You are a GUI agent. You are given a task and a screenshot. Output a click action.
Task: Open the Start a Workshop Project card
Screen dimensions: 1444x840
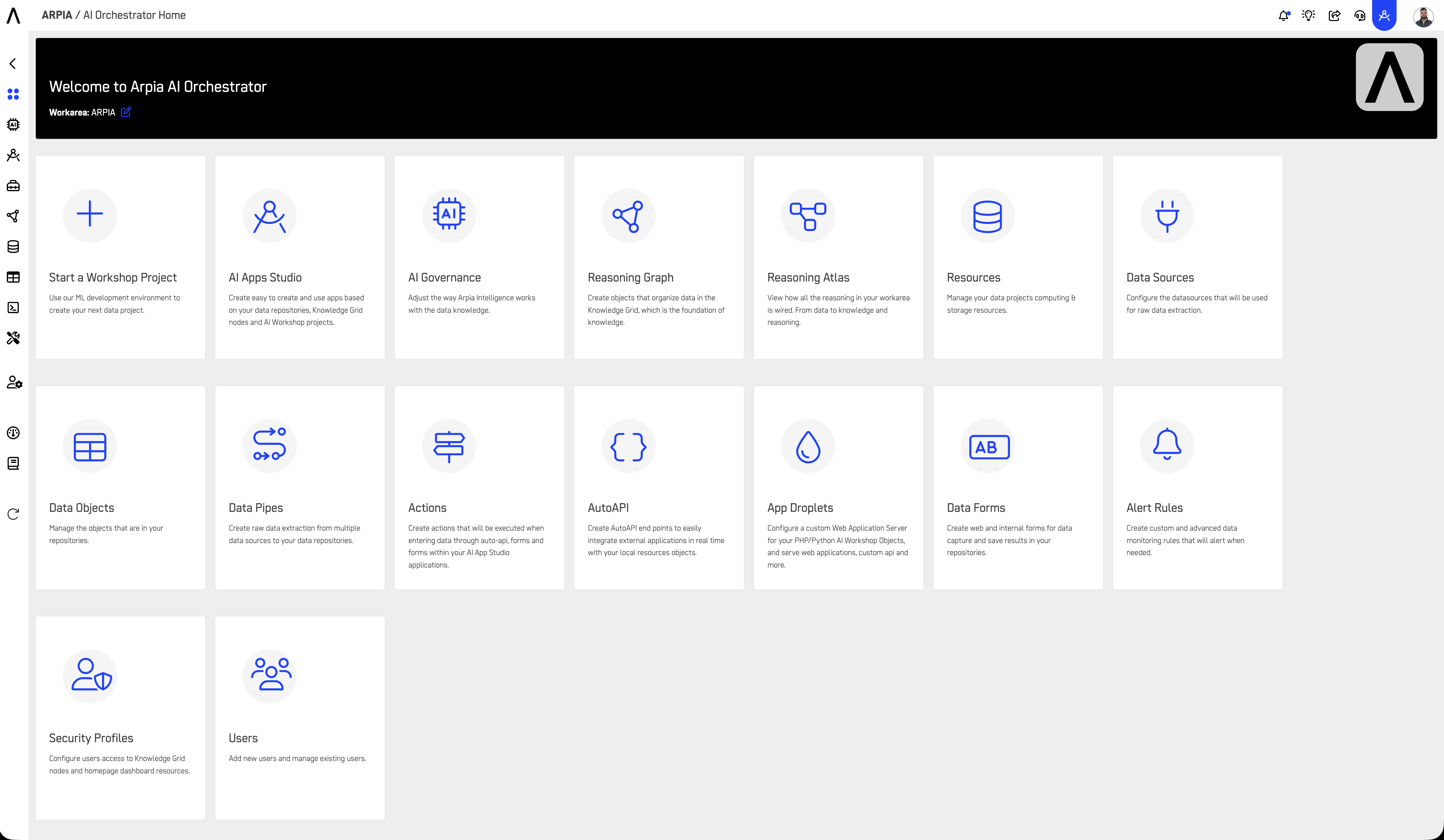pyautogui.click(x=120, y=257)
